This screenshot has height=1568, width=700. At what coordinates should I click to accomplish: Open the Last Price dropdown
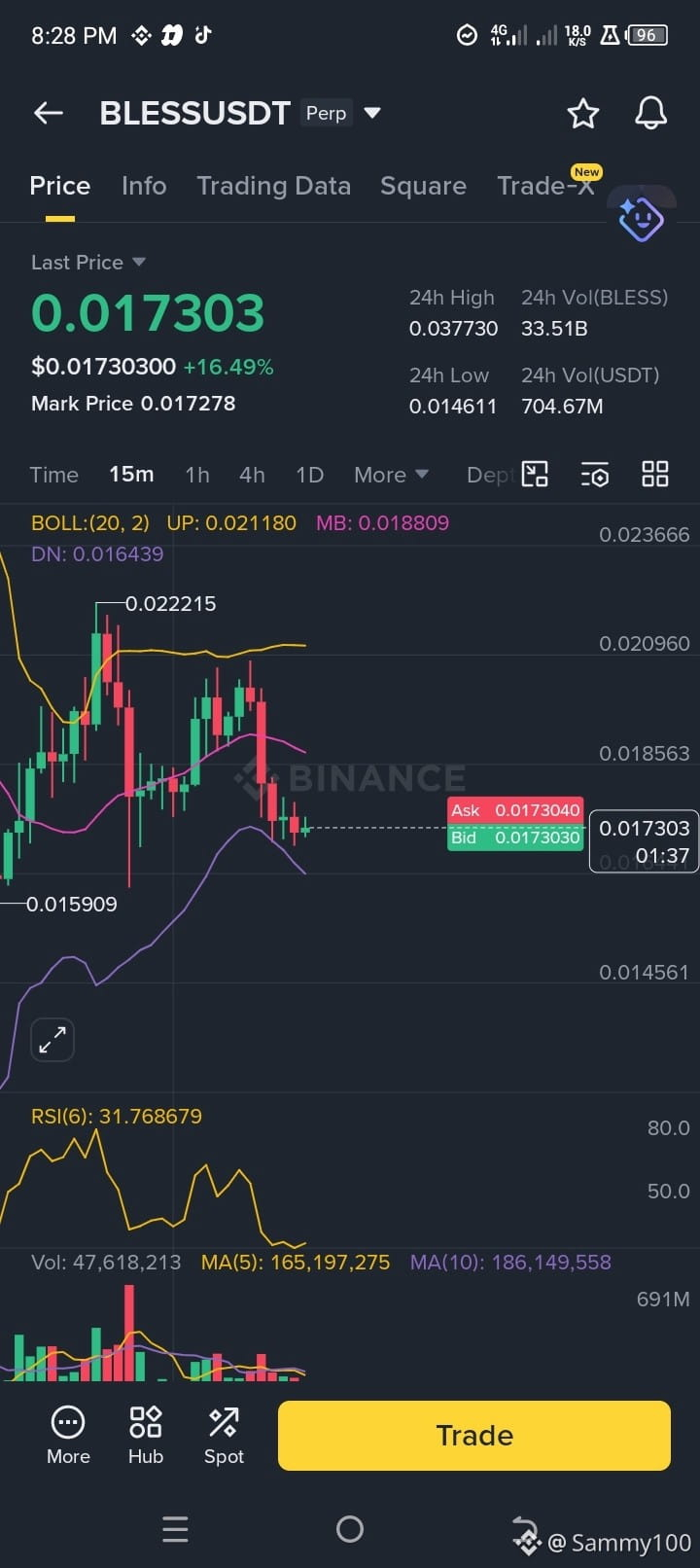pos(88,263)
